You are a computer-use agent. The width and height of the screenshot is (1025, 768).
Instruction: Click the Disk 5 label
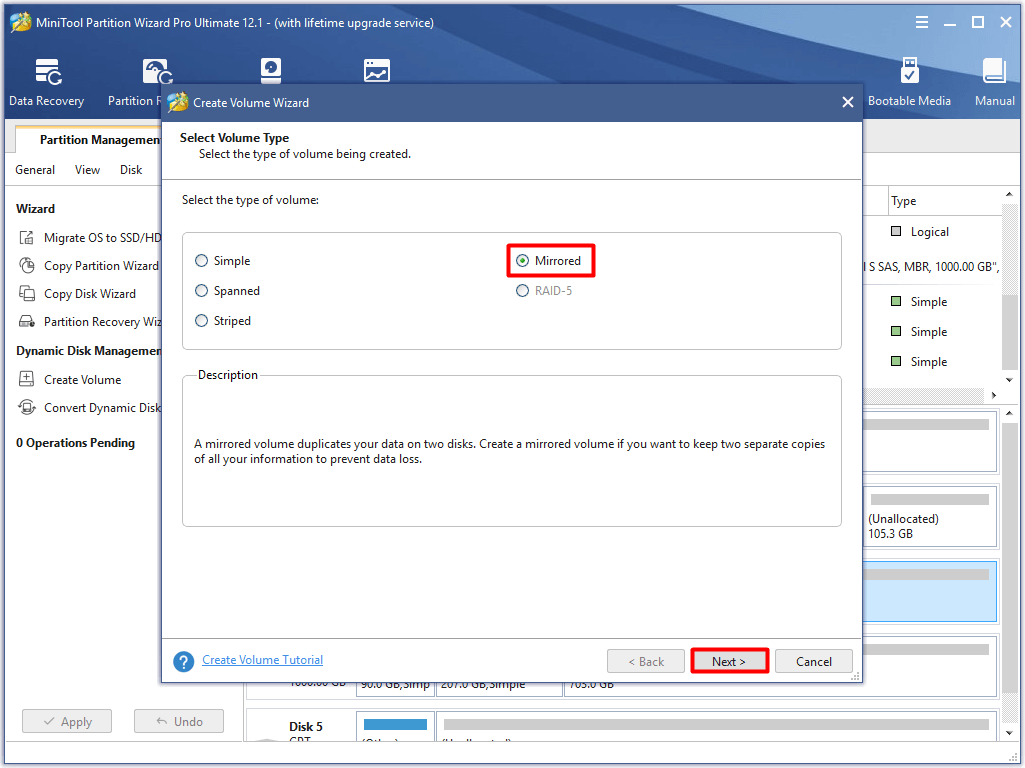(x=305, y=727)
